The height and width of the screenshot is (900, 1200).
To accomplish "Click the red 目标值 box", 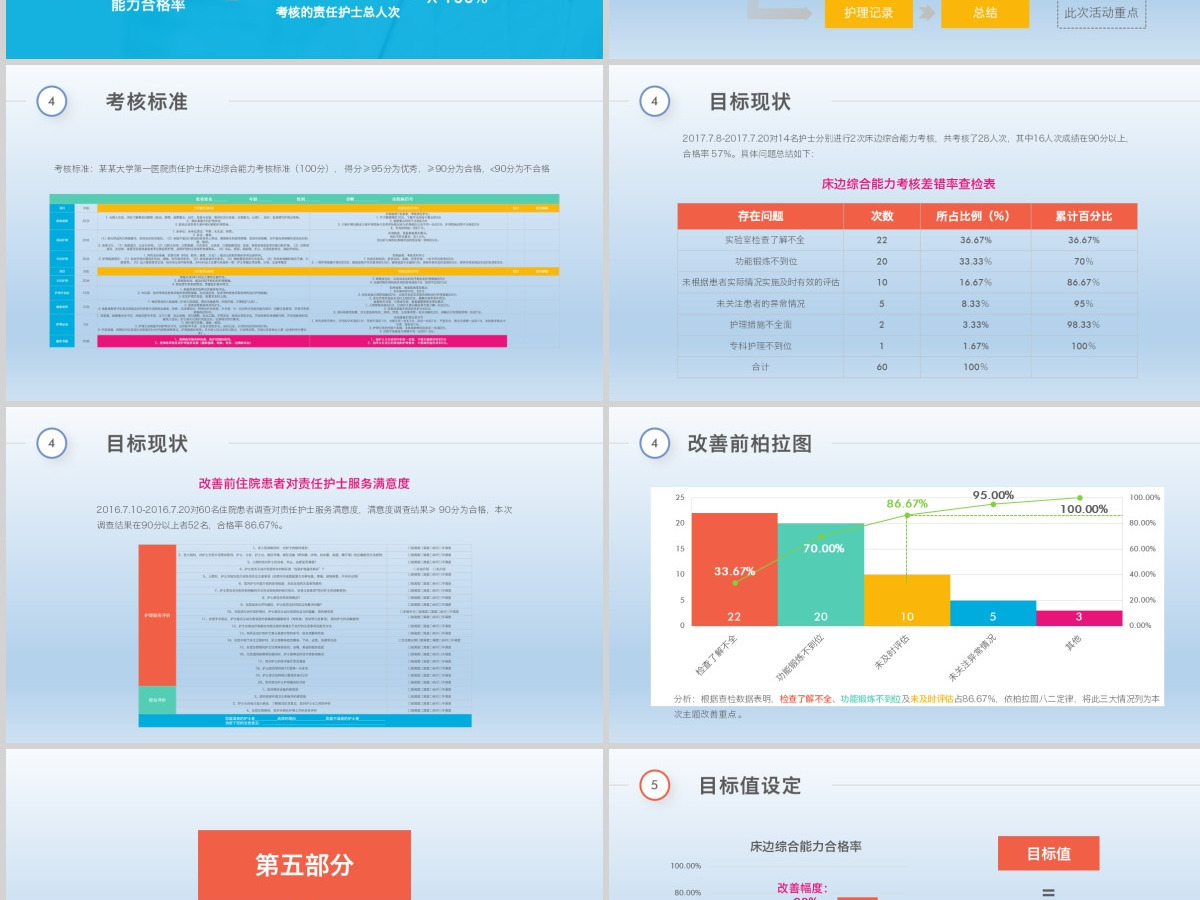I will [1048, 853].
